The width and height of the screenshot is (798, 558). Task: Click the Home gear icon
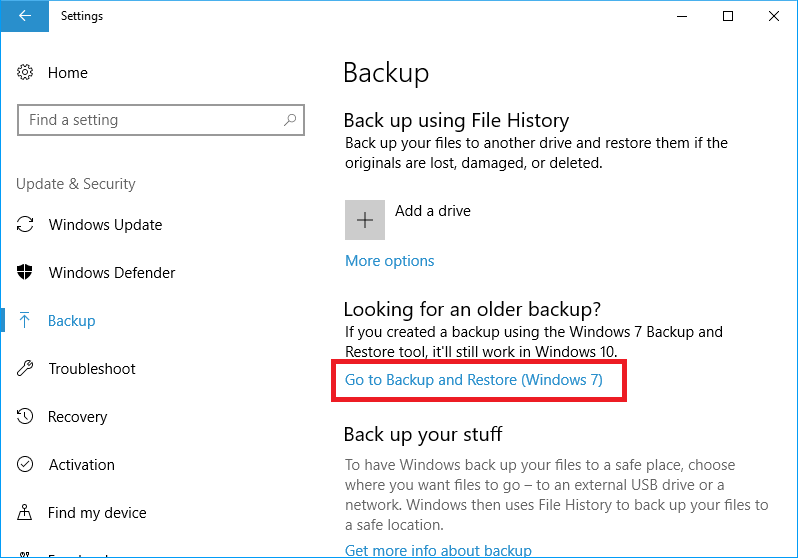tap(26, 73)
